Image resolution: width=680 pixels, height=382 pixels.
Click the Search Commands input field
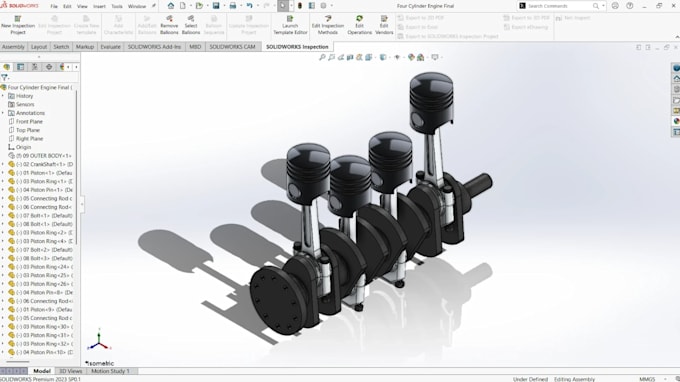click(559, 6)
